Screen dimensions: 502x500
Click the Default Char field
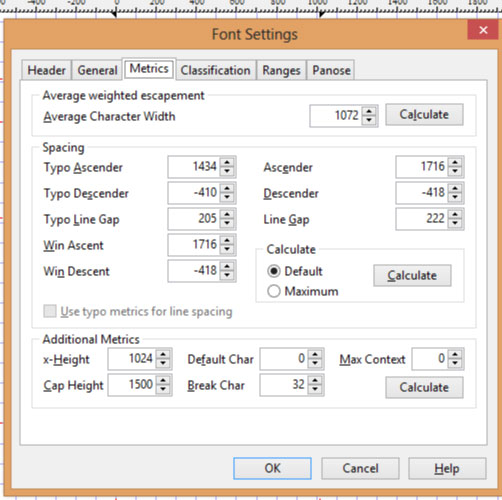[x=284, y=359]
